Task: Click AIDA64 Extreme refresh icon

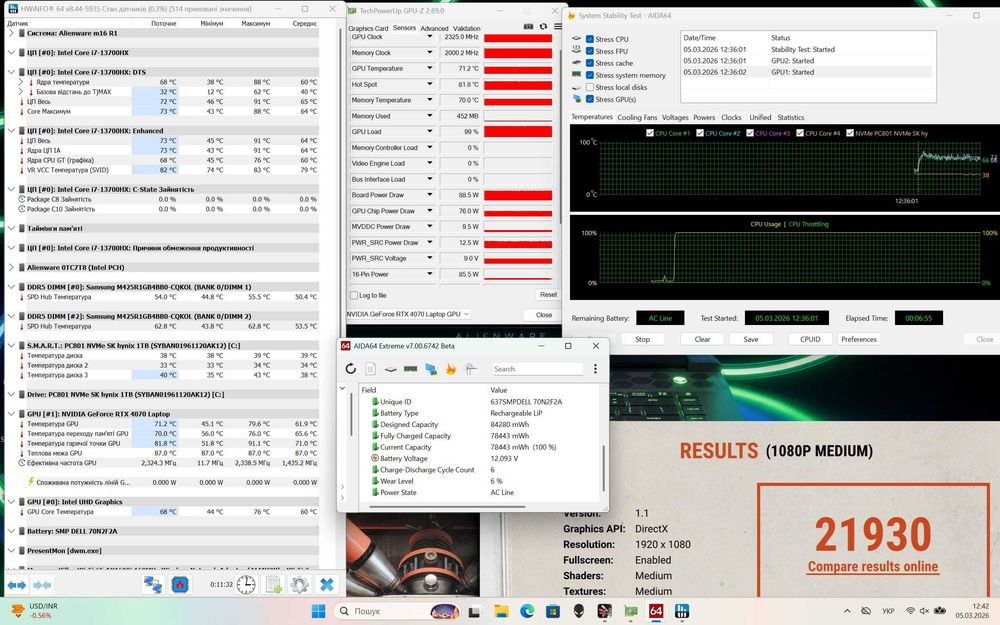Action: point(351,369)
